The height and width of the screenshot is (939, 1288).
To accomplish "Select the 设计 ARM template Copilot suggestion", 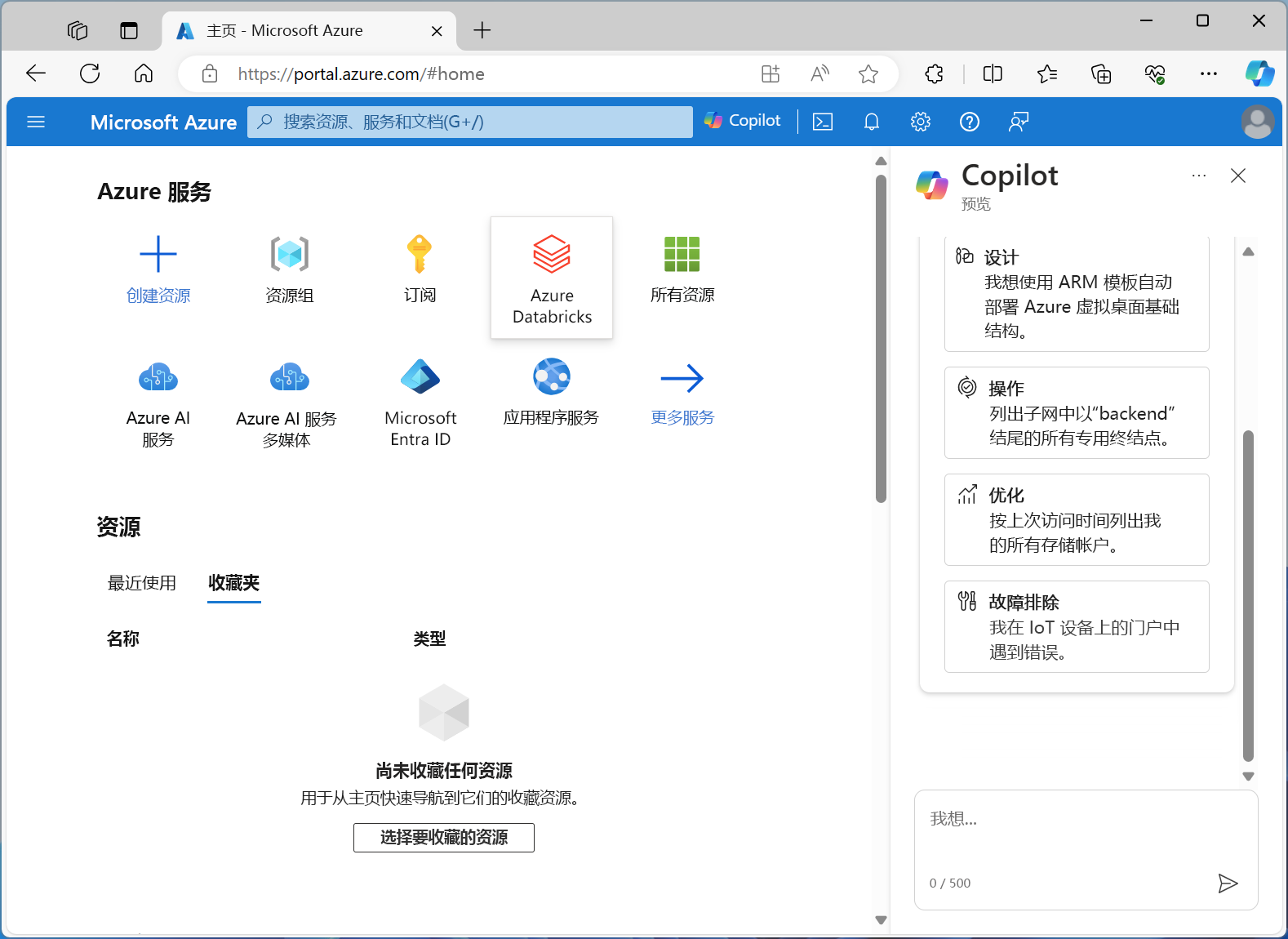I will pos(1077,294).
